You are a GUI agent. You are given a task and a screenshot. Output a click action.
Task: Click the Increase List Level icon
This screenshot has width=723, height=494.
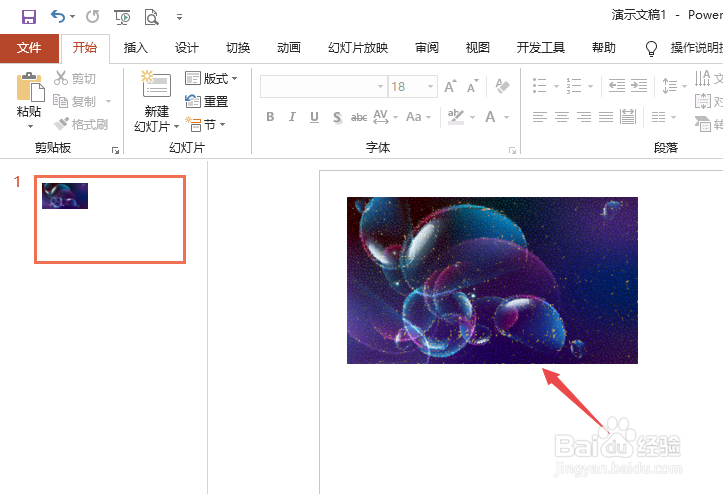coord(639,86)
